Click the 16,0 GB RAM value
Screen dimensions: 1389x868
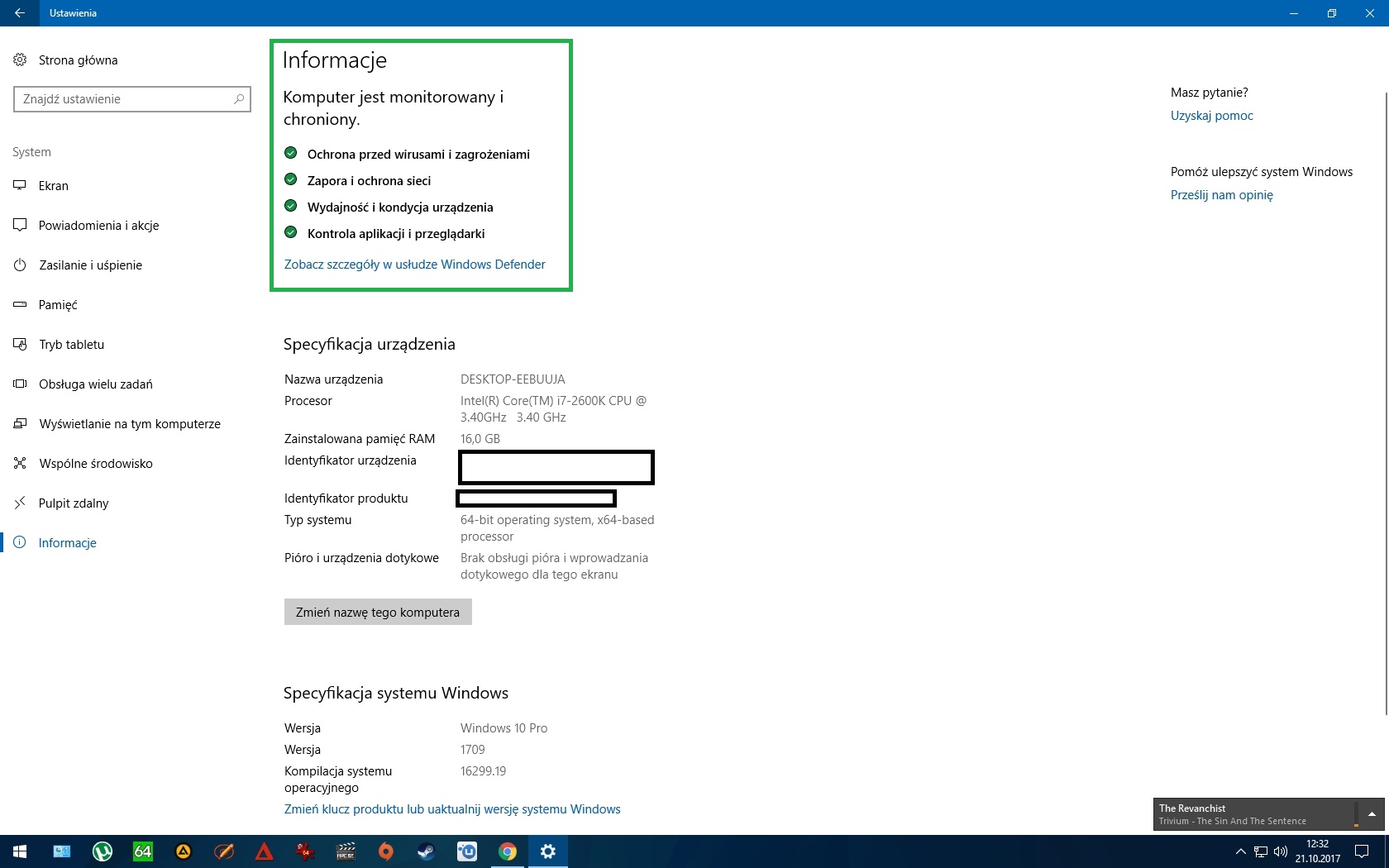tap(480, 439)
